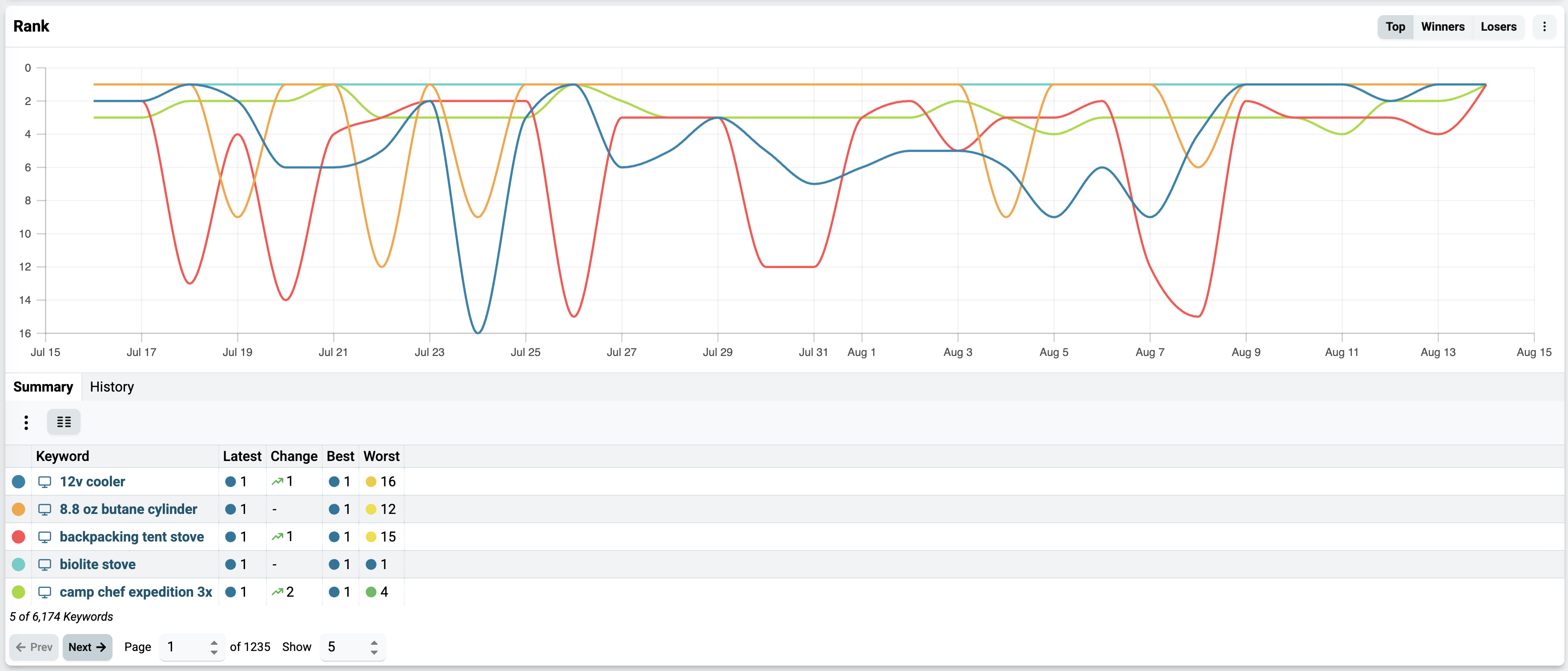This screenshot has height=671, width=1568.
Task: Click the Page number stepper arrows
Action: (213, 647)
